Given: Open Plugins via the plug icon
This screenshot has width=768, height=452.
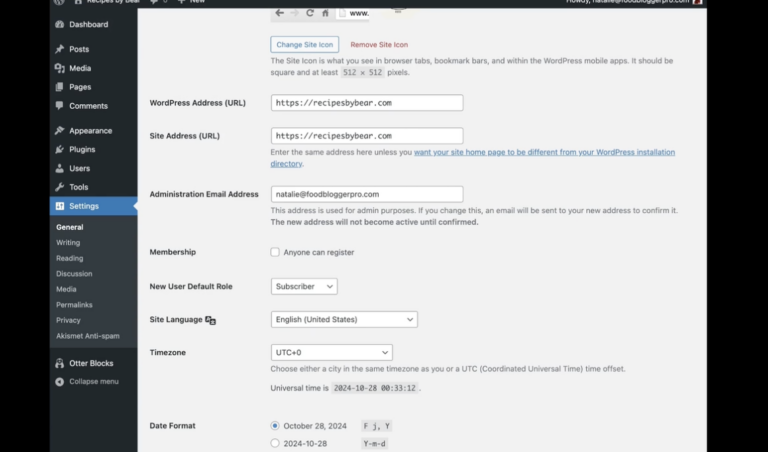Looking at the screenshot, I should [x=60, y=149].
